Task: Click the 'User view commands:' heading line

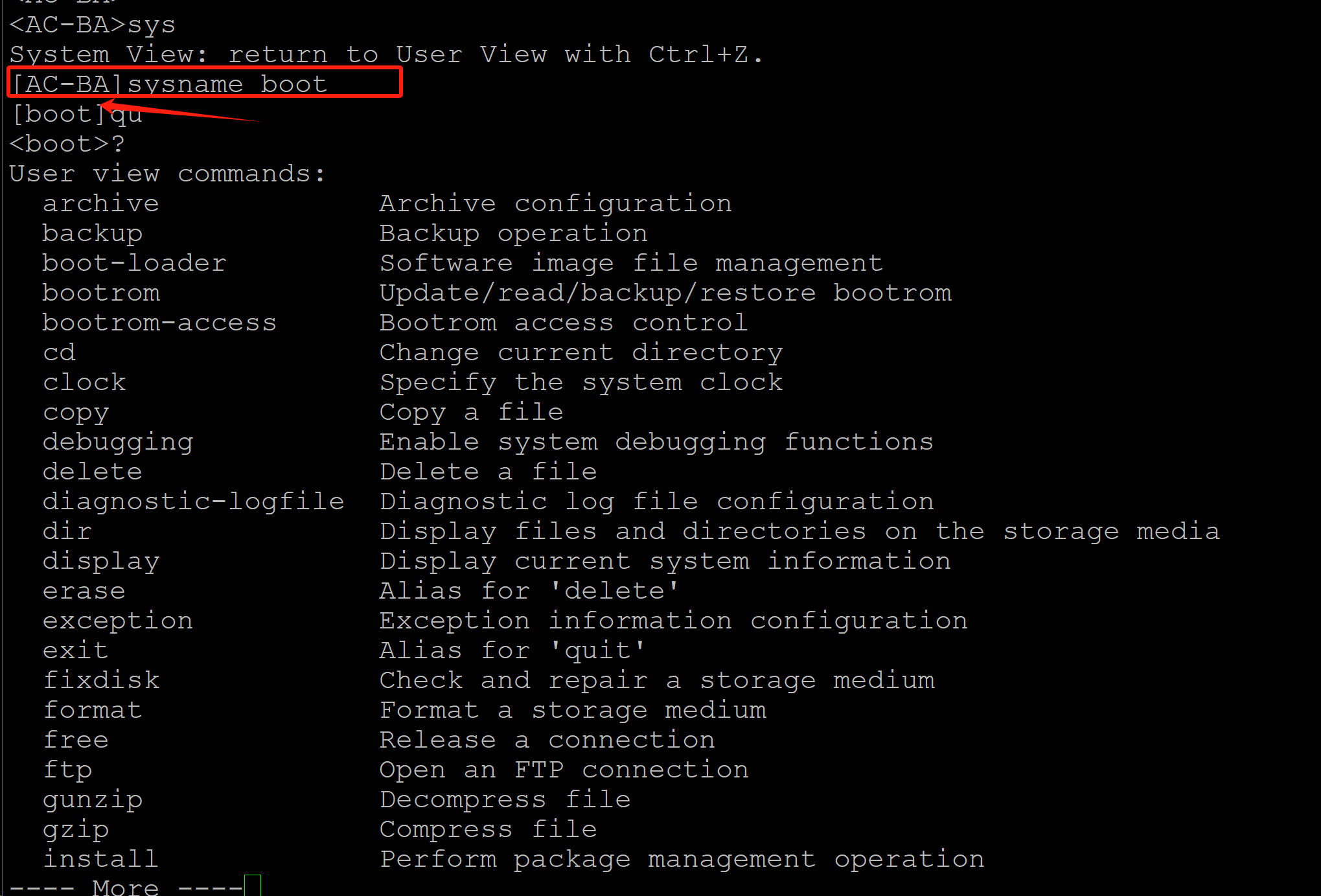Action: (167, 174)
